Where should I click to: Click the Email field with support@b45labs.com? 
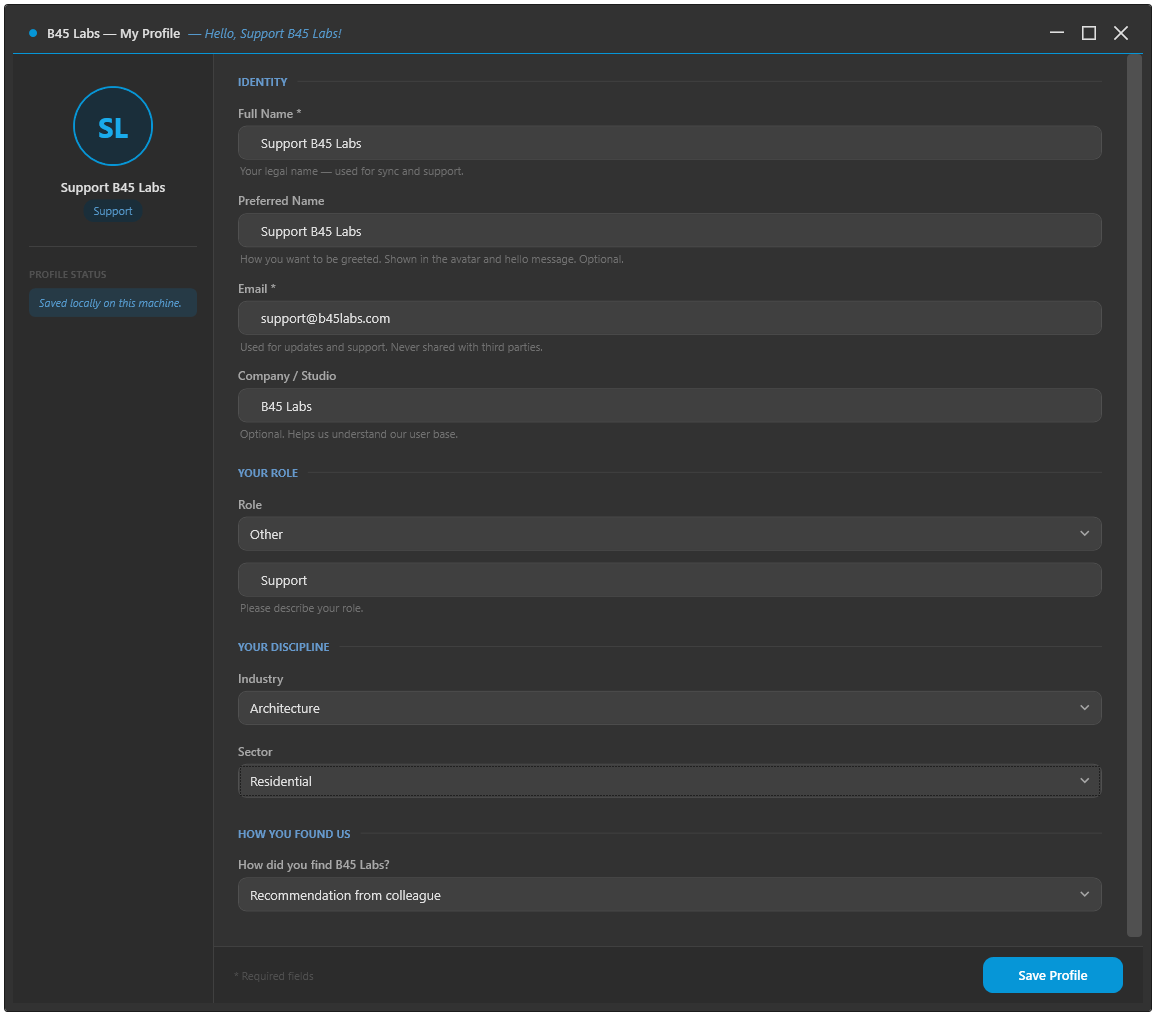[x=669, y=318]
